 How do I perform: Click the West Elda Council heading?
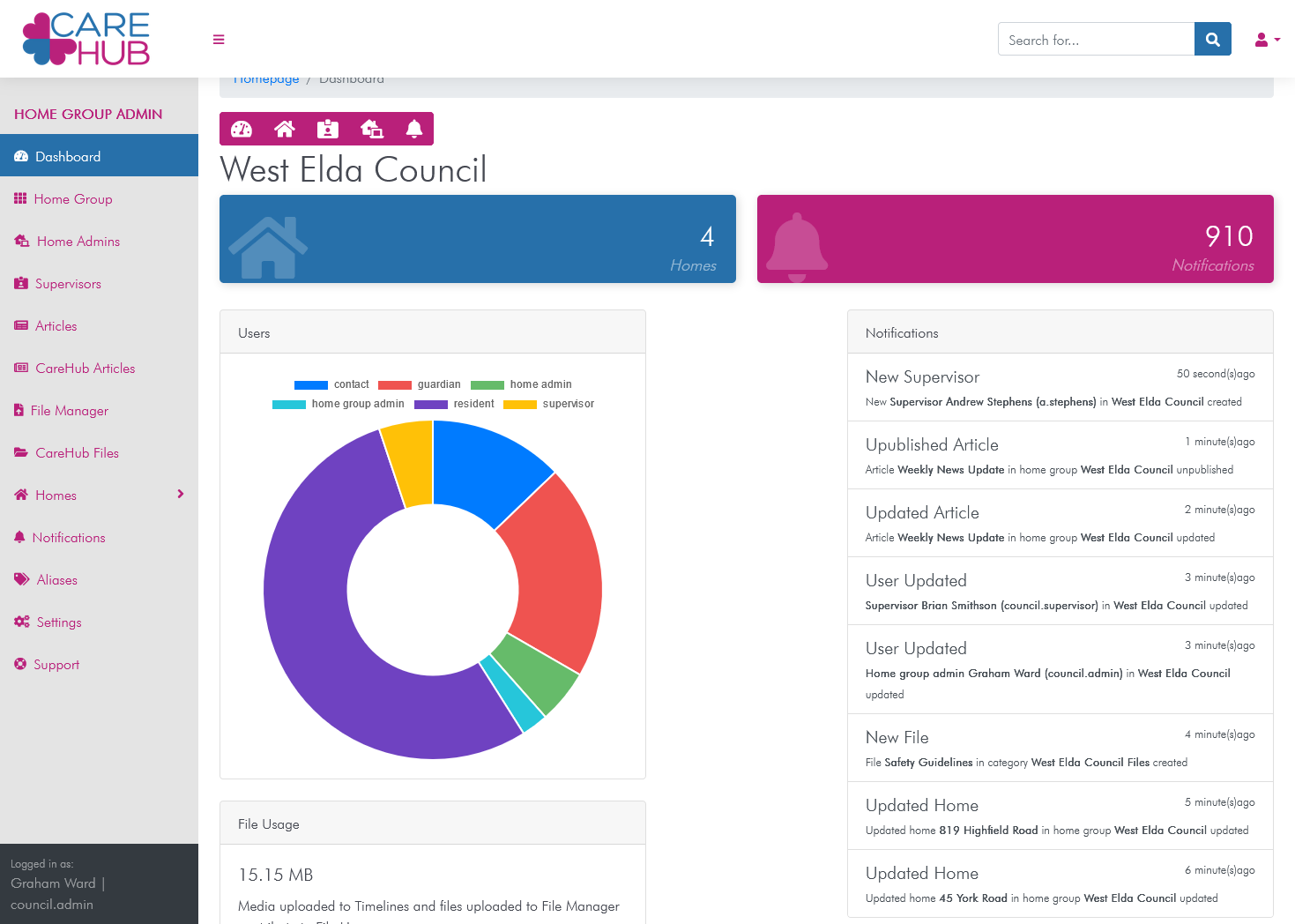click(354, 169)
